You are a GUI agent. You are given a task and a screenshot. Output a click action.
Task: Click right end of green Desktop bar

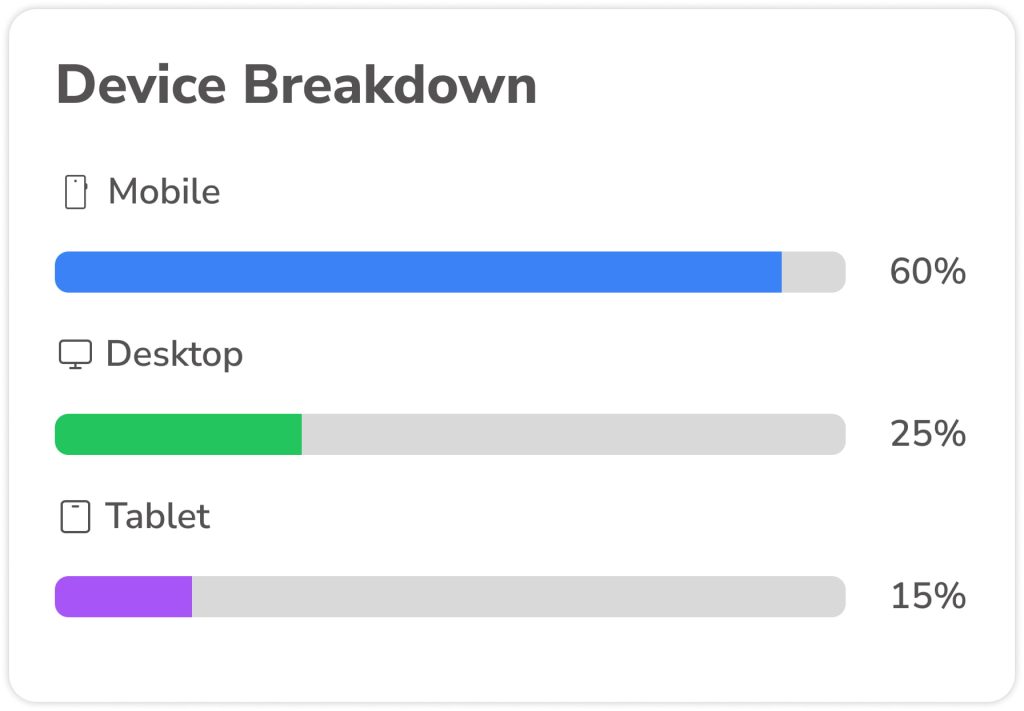(296, 434)
